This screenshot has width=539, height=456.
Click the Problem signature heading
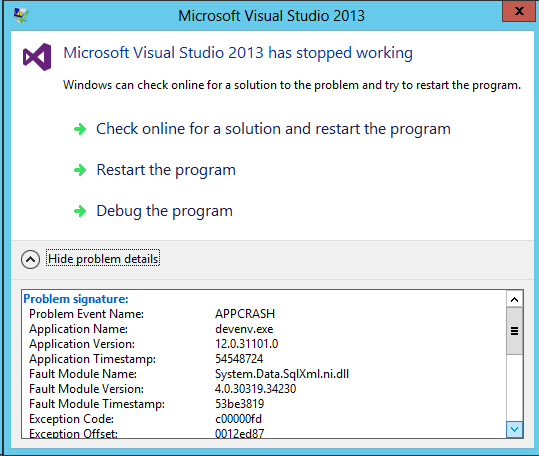pyautogui.click(x=76, y=299)
